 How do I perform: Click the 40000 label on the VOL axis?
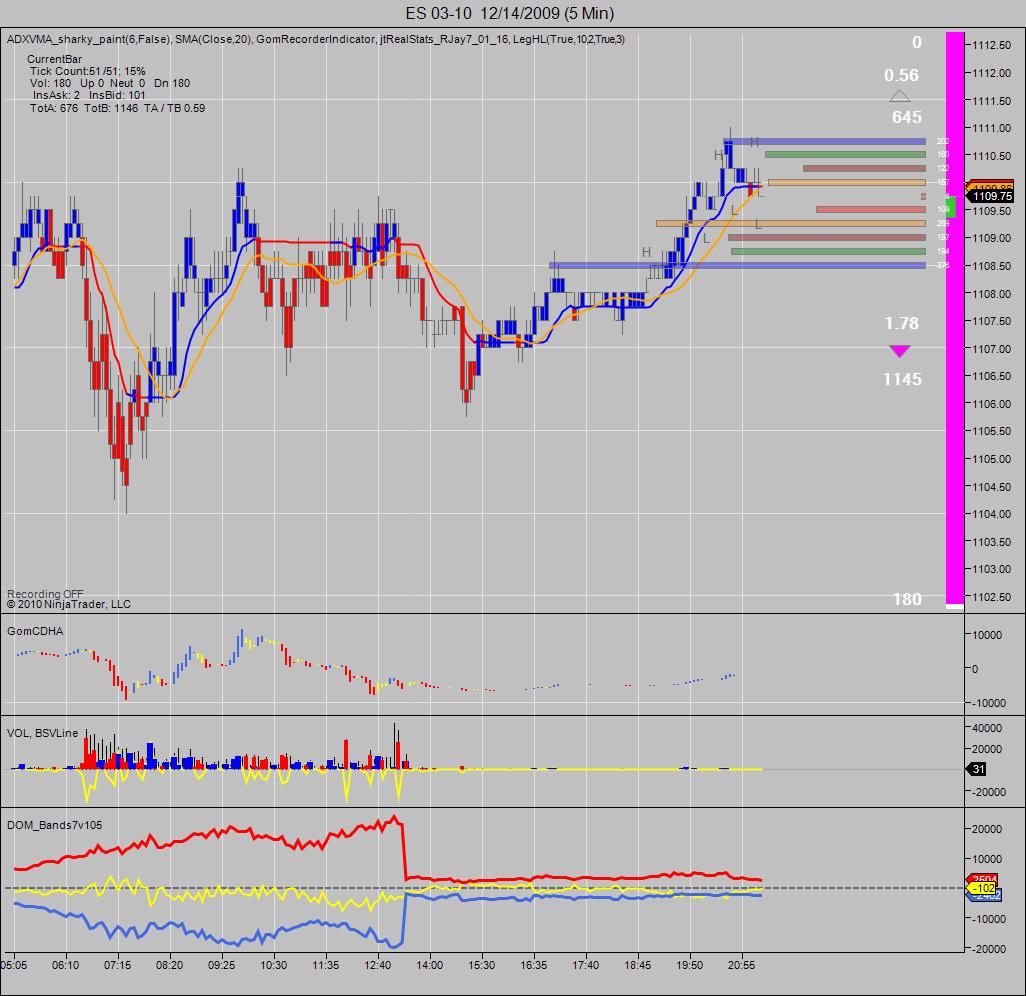coord(987,728)
